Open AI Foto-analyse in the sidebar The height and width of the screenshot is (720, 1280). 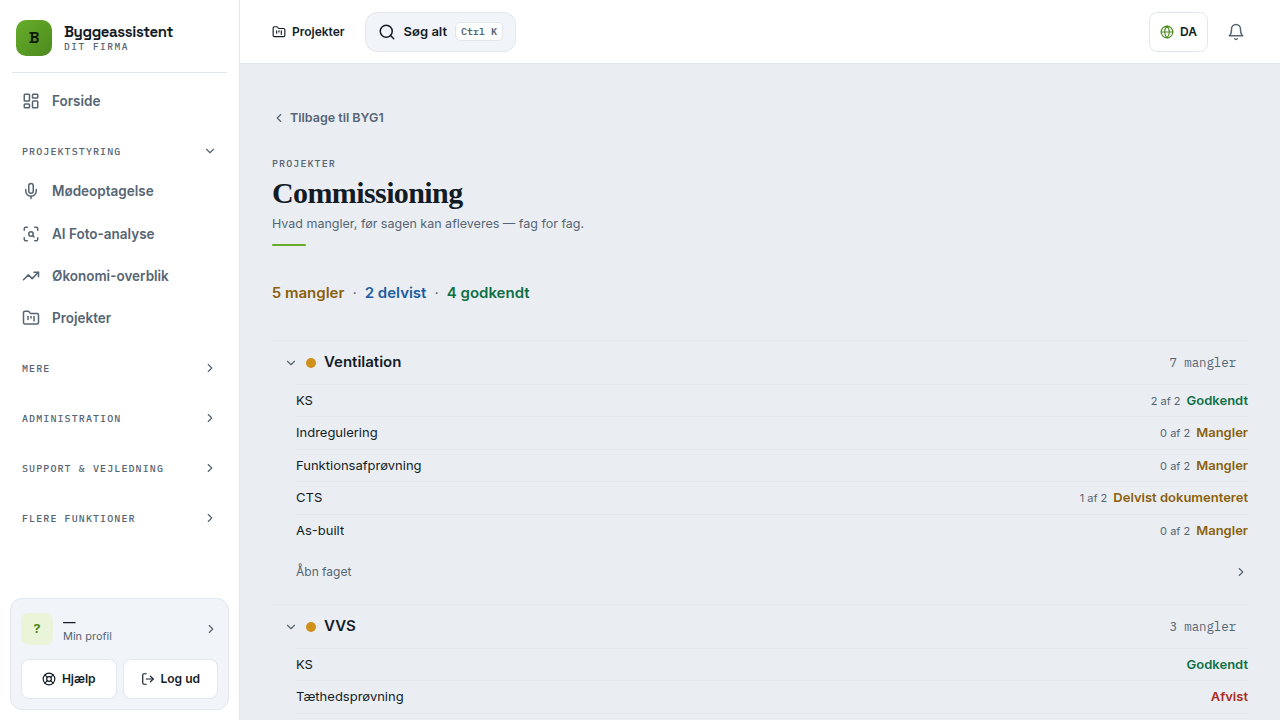pos(119,234)
